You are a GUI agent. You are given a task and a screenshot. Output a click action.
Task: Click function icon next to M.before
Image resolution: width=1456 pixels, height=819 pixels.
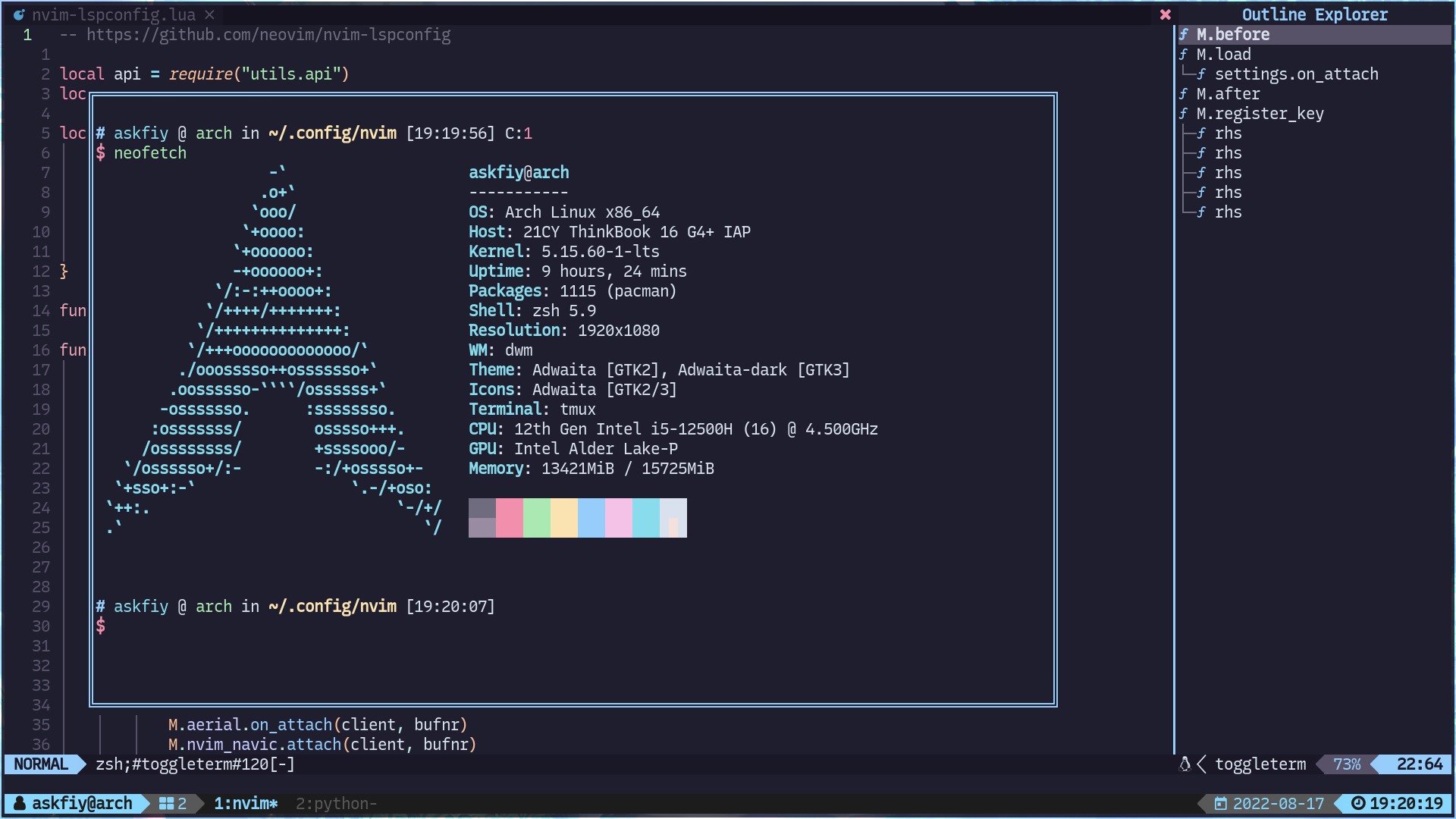click(x=1184, y=35)
